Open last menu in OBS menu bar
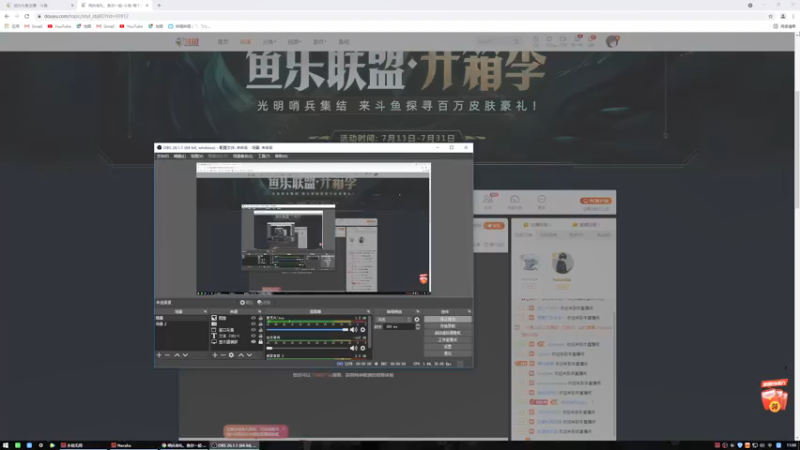 (x=281, y=156)
